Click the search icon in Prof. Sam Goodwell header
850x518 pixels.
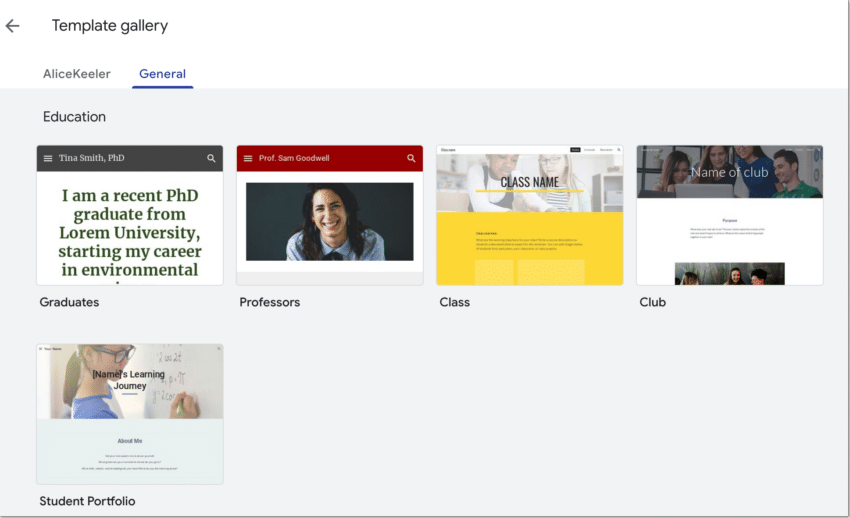(x=411, y=158)
